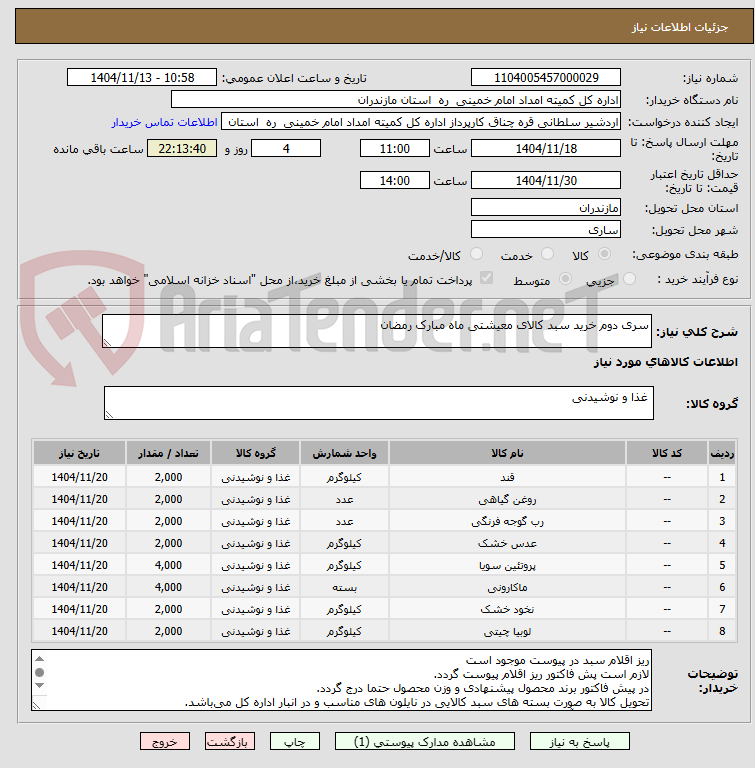Click the 2,000 quantity for قند

[x=168, y=477]
